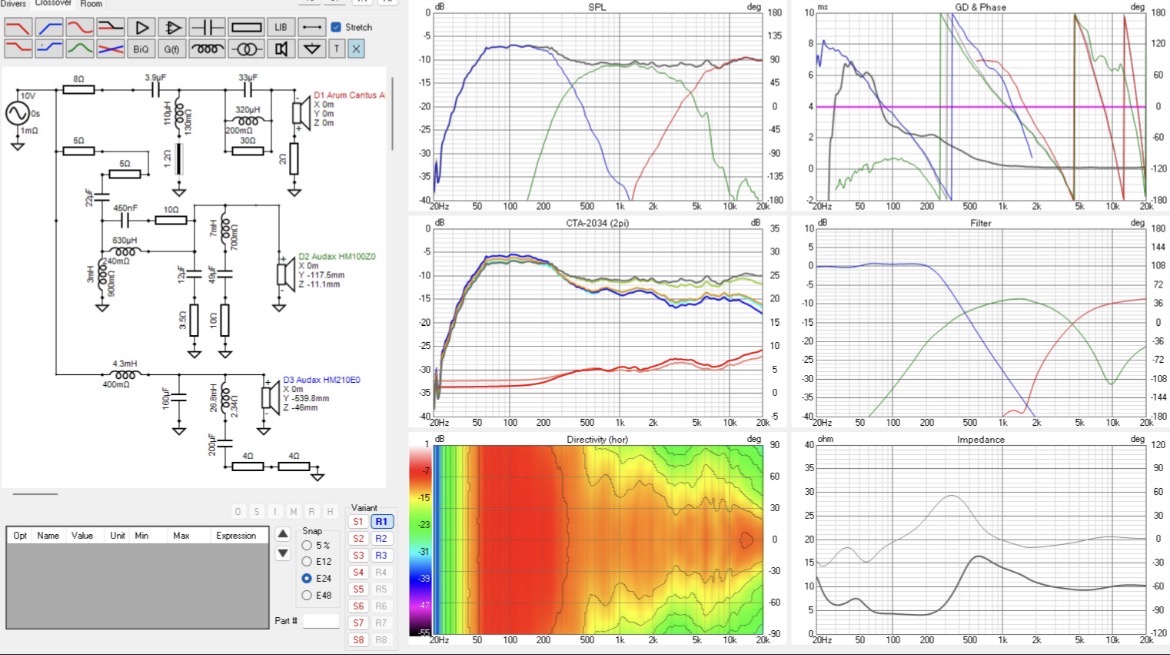The image size is (1170, 655).
Task: Move selected row down with arrow
Action: tap(283, 554)
